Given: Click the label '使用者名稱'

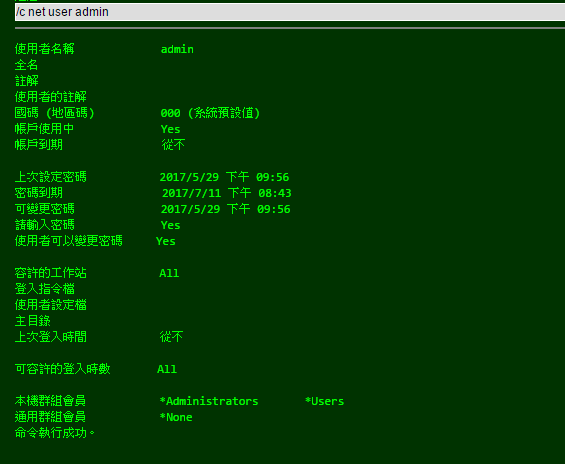Looking at the screenshot, I should pos(44,49).
